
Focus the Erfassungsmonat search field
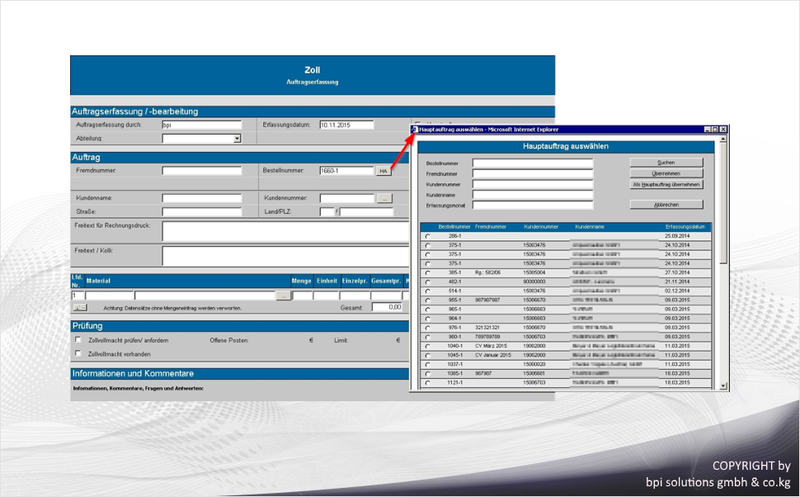[x=533, y=205]
